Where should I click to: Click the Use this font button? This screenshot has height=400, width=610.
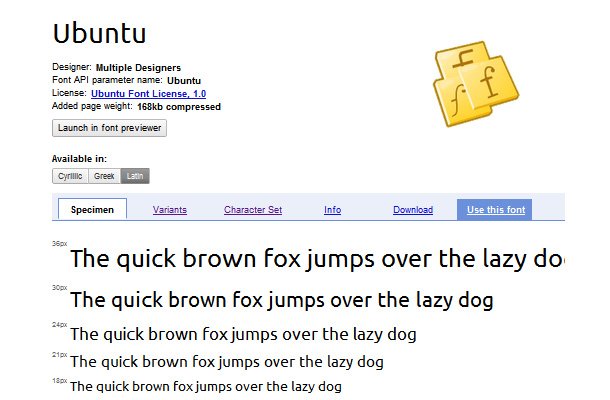pos(494,210)
